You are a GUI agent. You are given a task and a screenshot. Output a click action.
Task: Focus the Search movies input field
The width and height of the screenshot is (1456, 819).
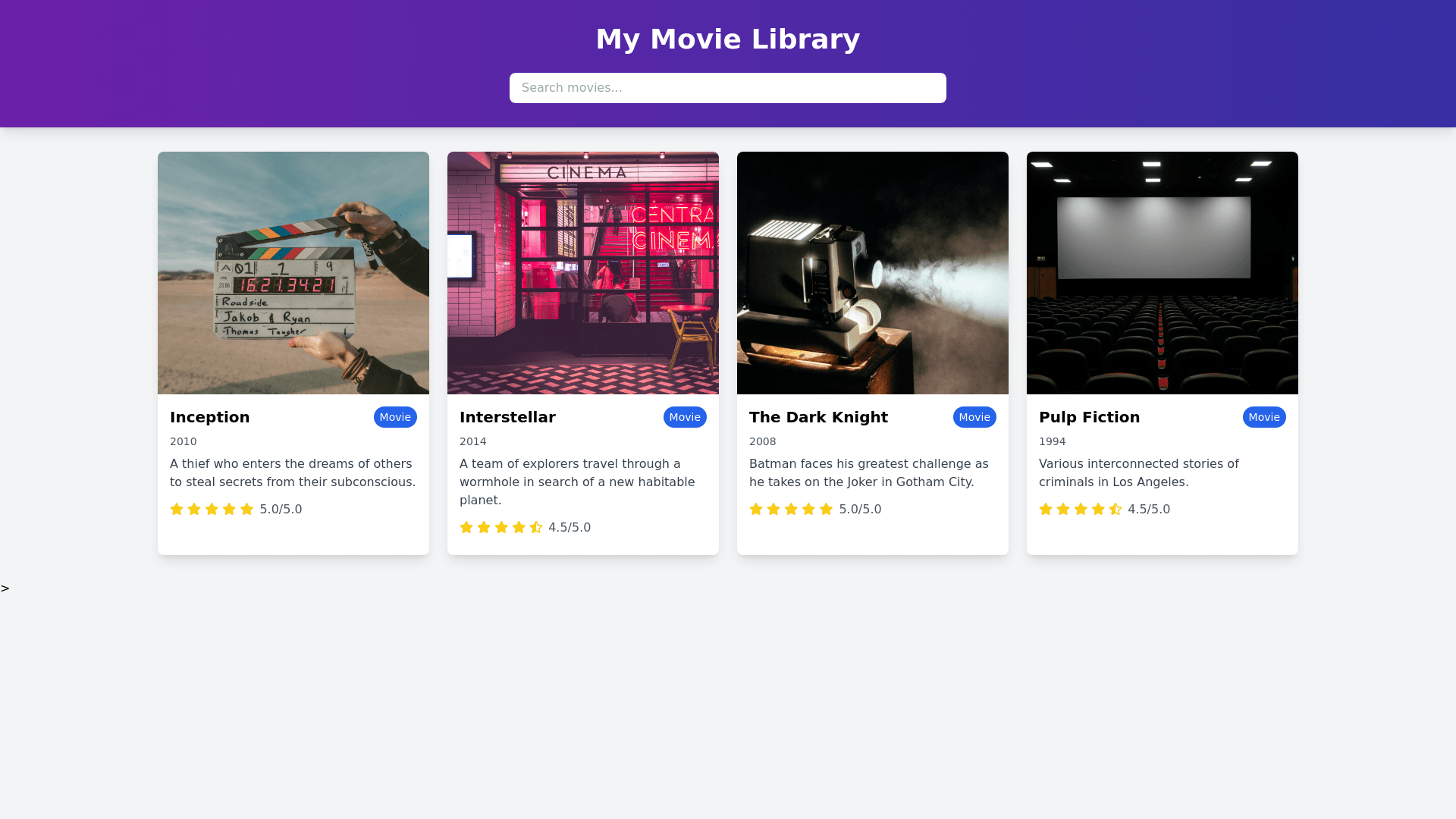(x=728, y=88)
